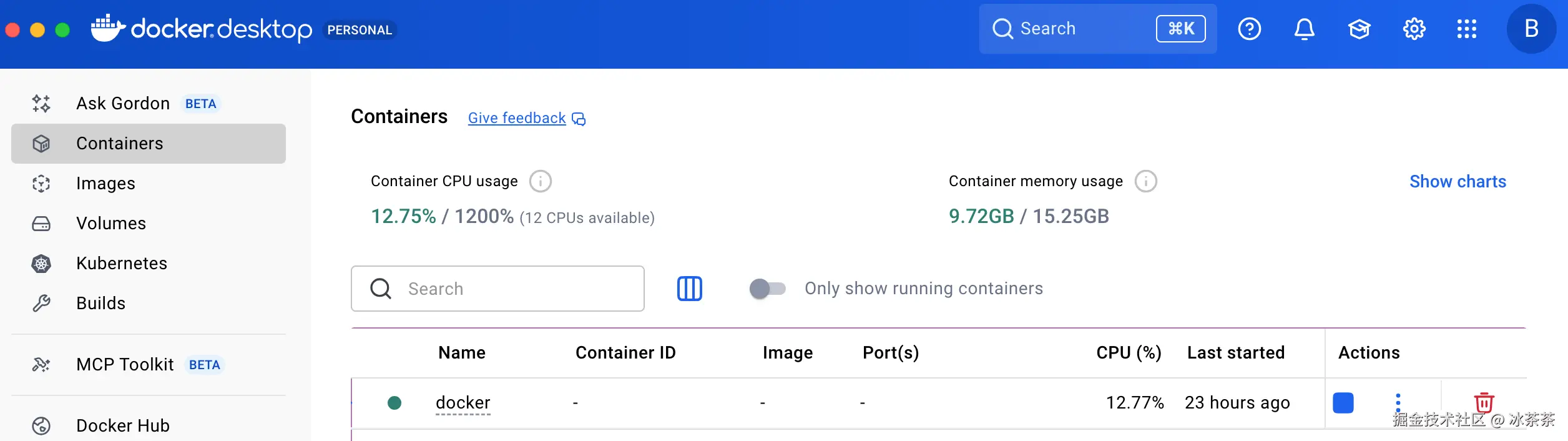The width and height of the screenshot is (1568, 441).
Task: Open Docker Desktop settings gear
Action: (1414, 29)
